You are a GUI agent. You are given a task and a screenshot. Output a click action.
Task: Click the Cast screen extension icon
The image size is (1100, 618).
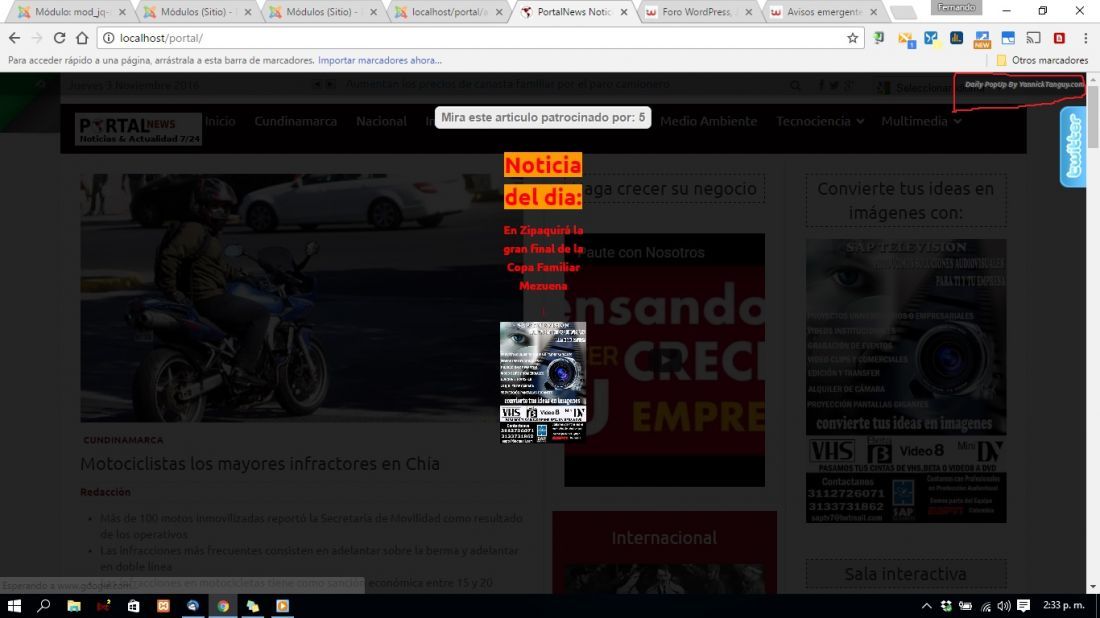click(x=1033, y=38)
